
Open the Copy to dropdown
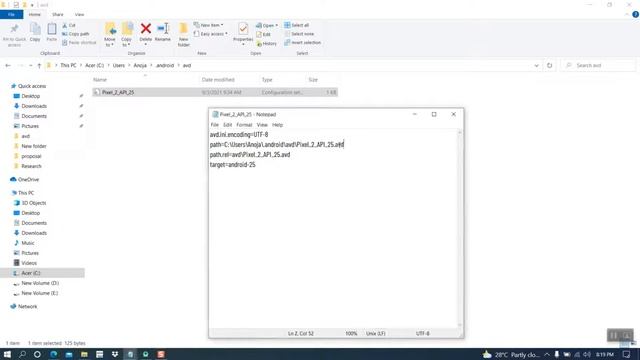[x=127, y=35]
